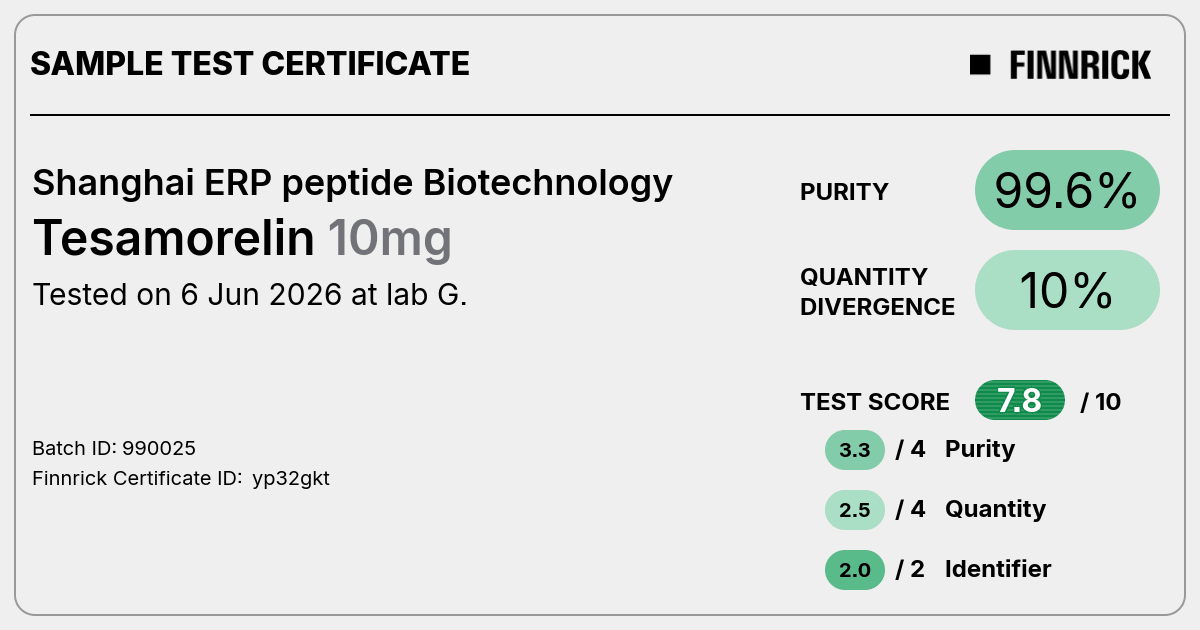Click the certificate ID yp32gkt

pos(291,479)
